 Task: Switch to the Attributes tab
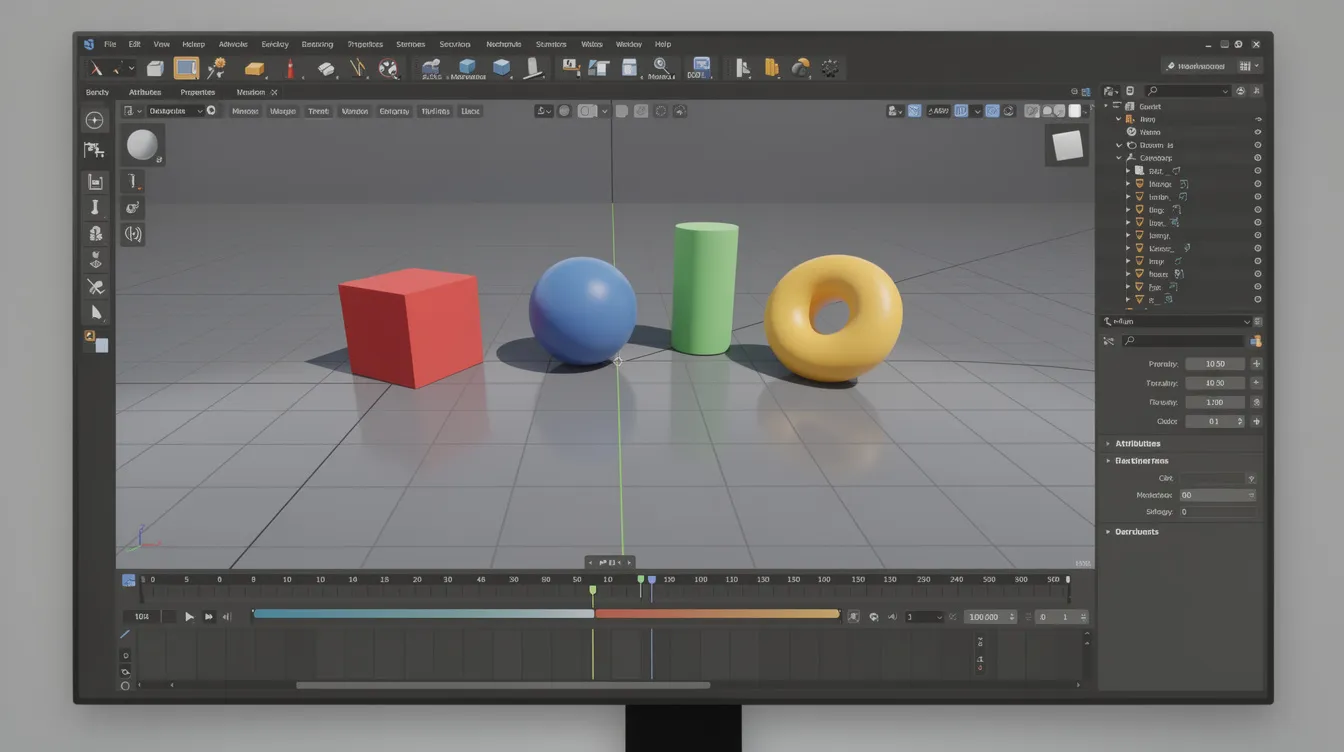tap(144, 91)
